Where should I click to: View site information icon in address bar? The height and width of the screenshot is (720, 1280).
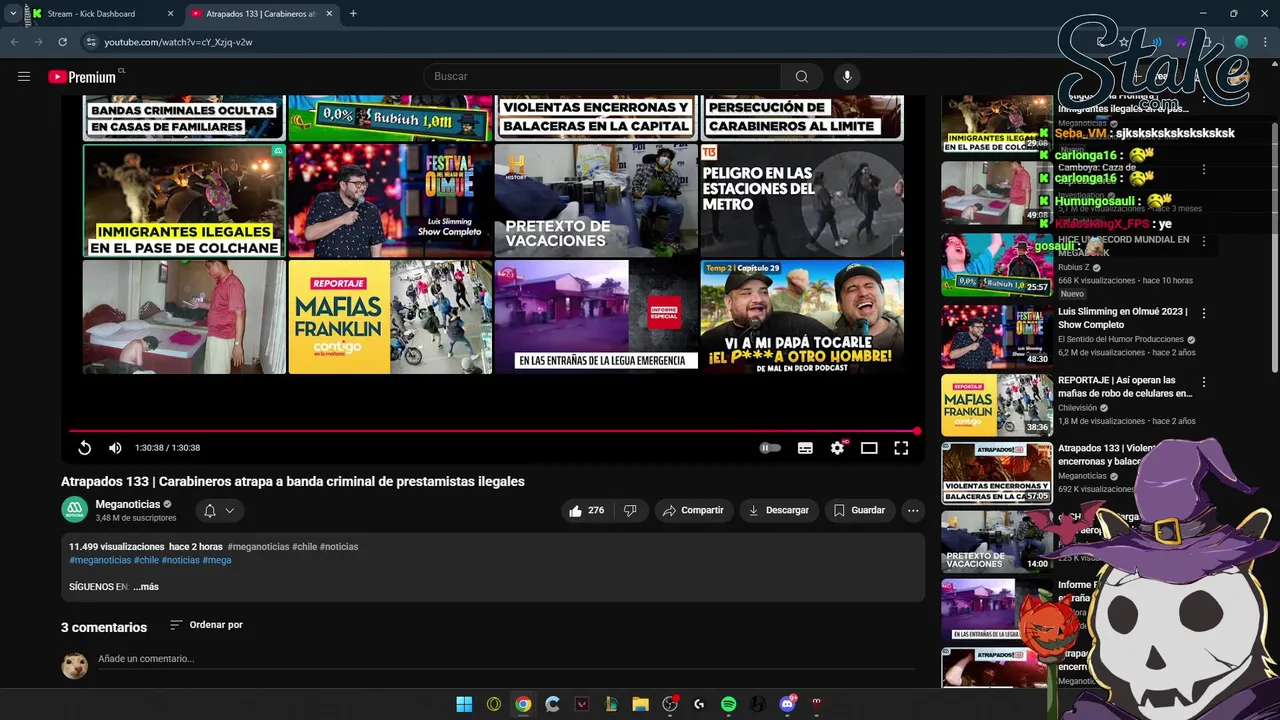90,42
